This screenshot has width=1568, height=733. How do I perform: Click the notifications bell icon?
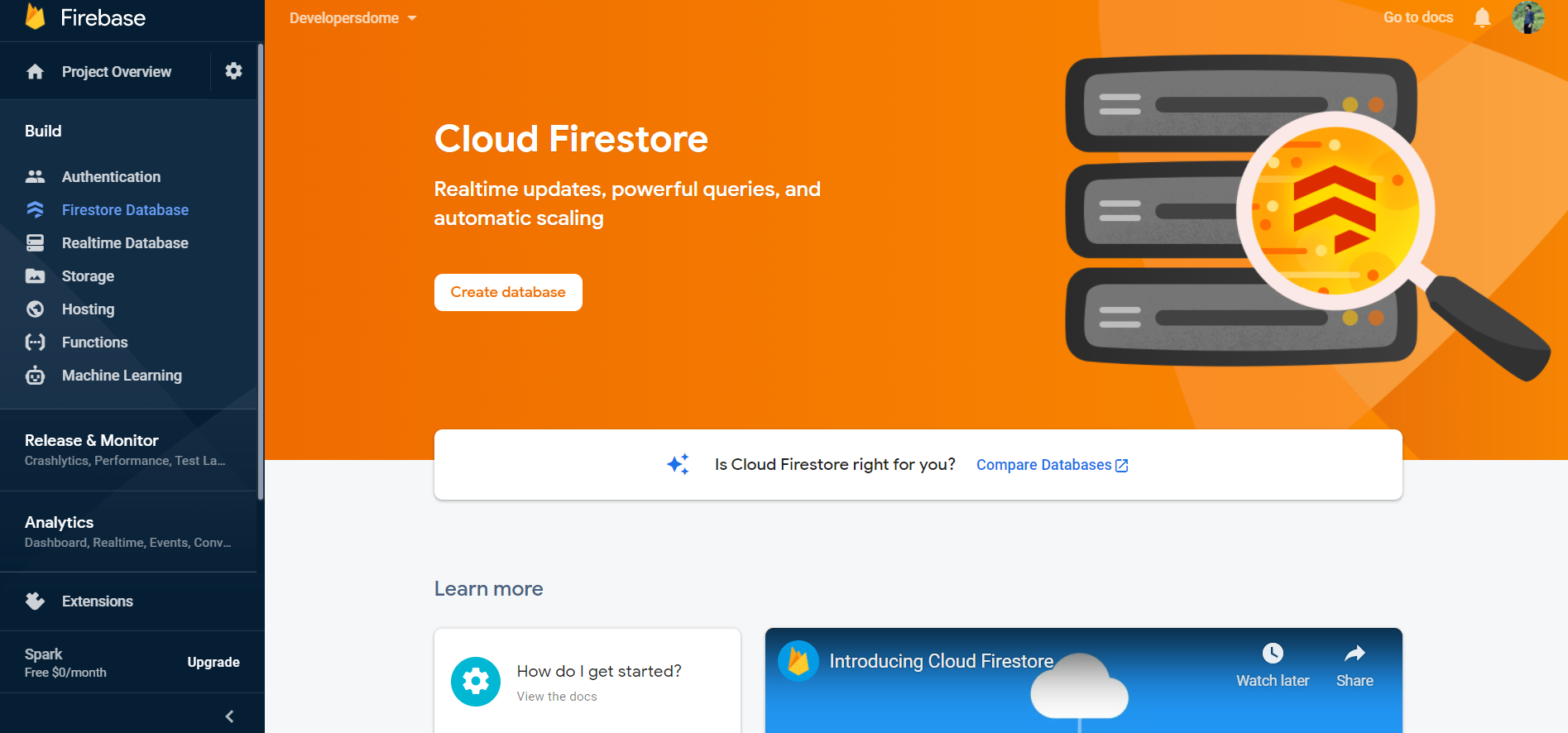click(1482, 17)
